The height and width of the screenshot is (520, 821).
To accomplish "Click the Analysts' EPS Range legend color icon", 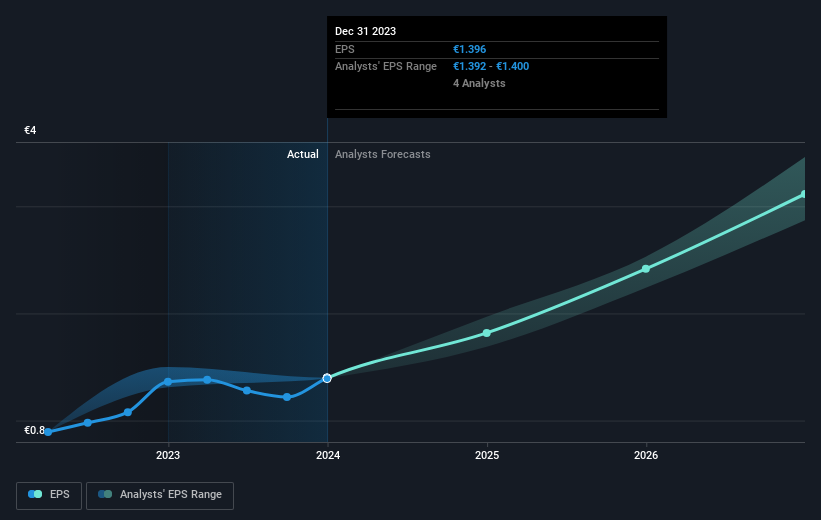I will [105, 494].
